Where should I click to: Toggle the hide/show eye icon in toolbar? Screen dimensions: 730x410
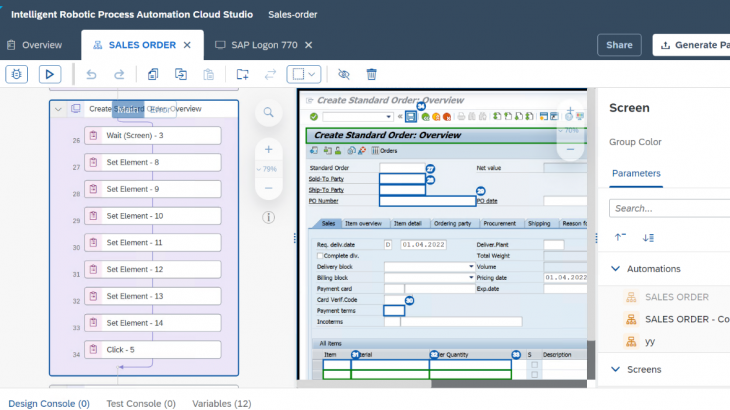tap(343, 74)
